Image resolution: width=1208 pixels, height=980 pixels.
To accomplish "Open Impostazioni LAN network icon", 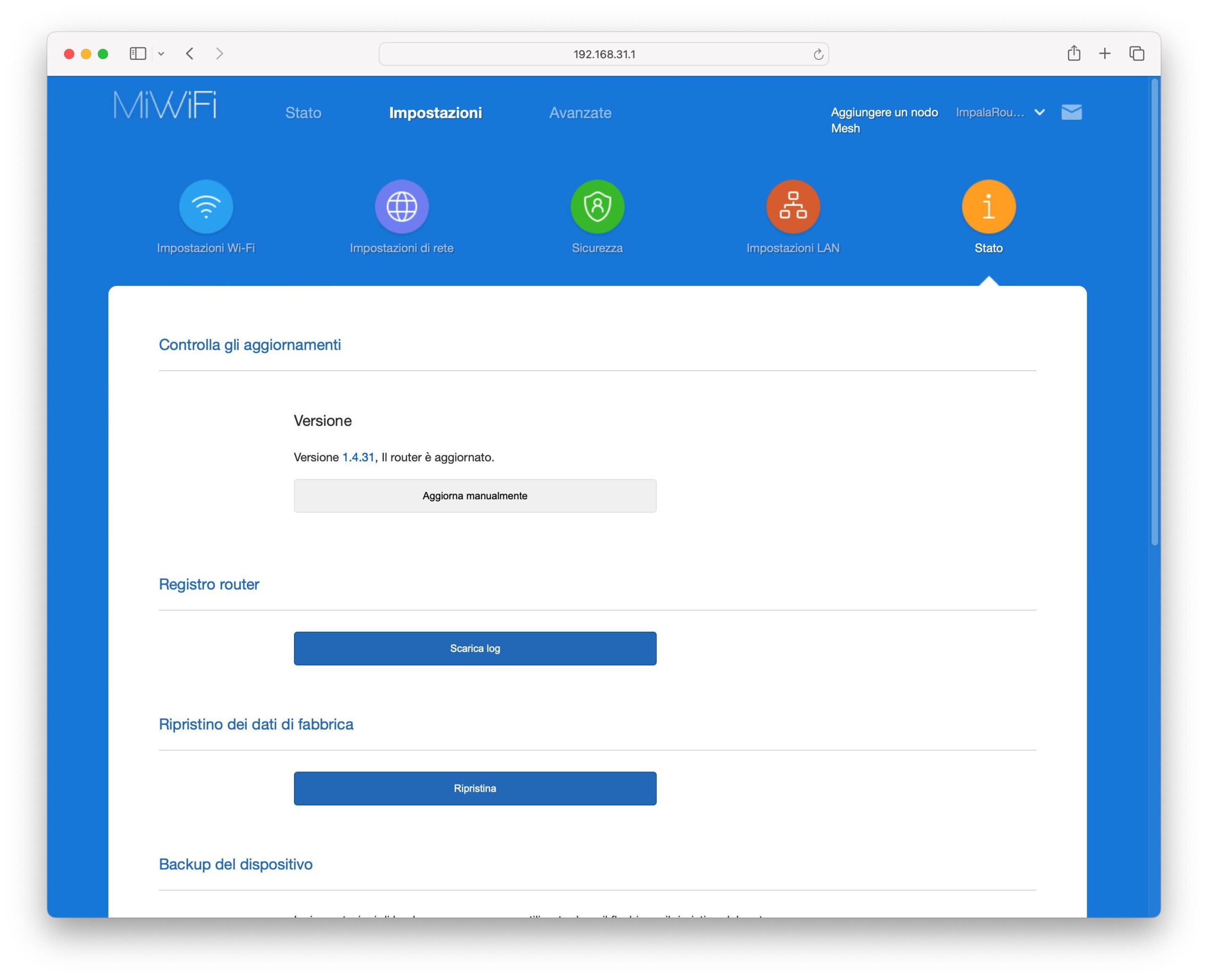I will (x=793, y=207).
